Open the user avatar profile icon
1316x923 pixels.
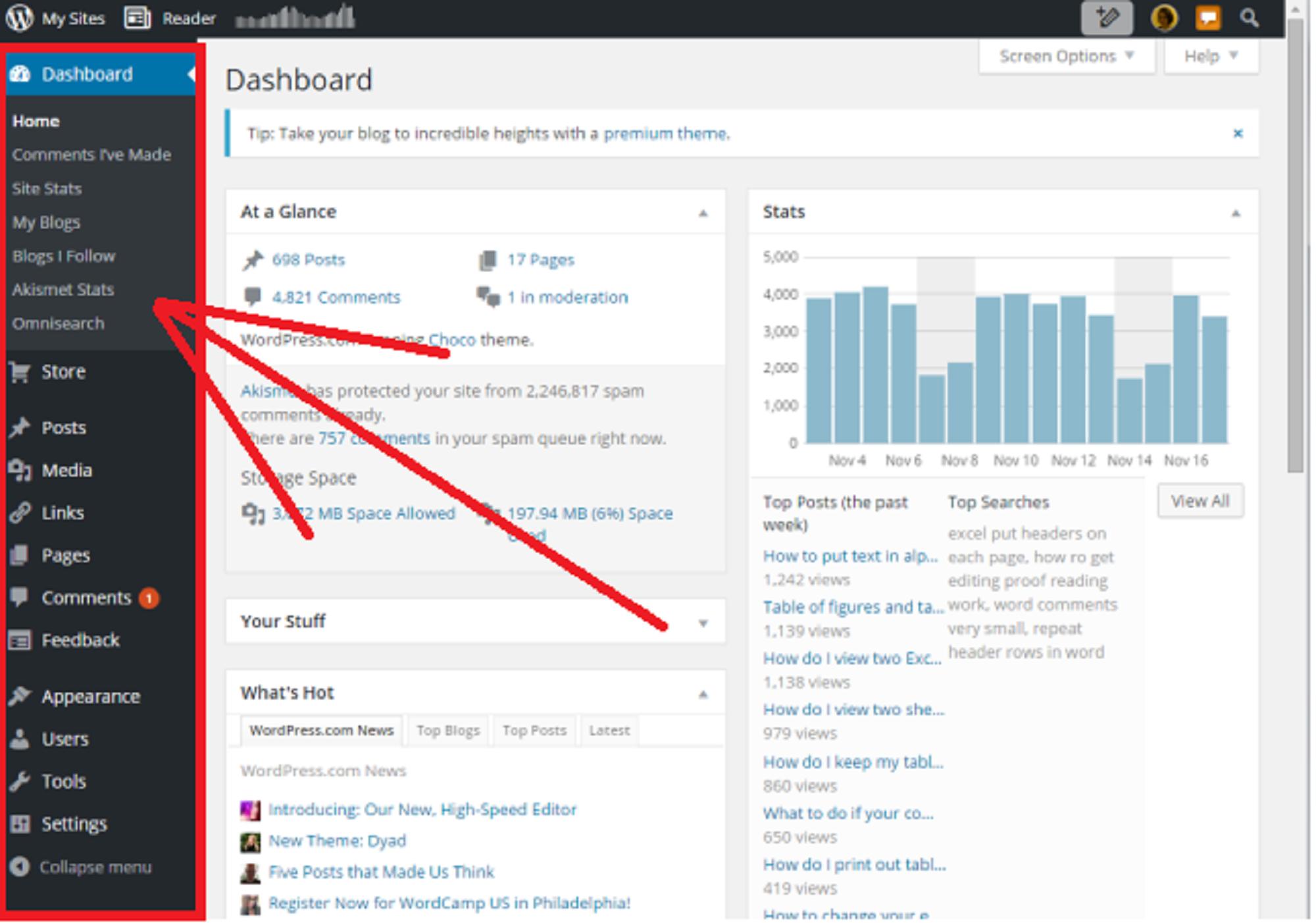(1163, 18)
